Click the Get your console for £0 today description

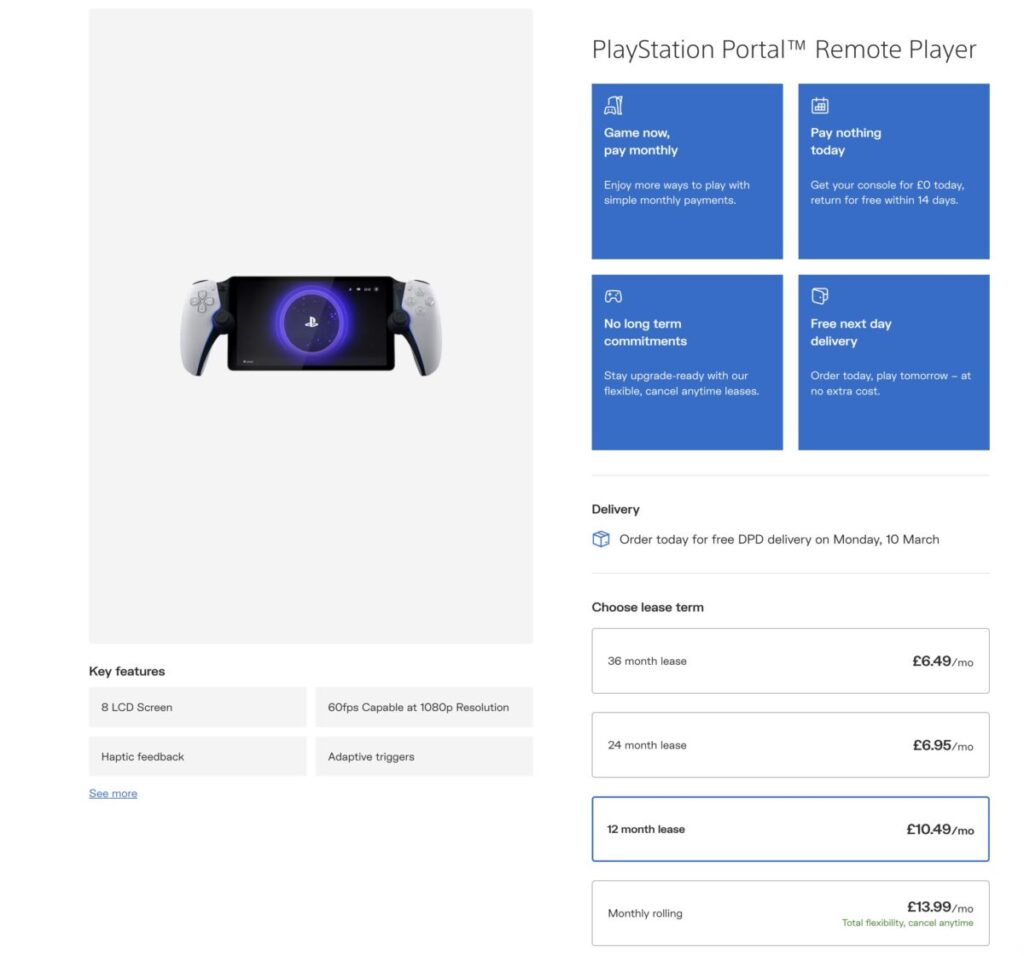888,193
